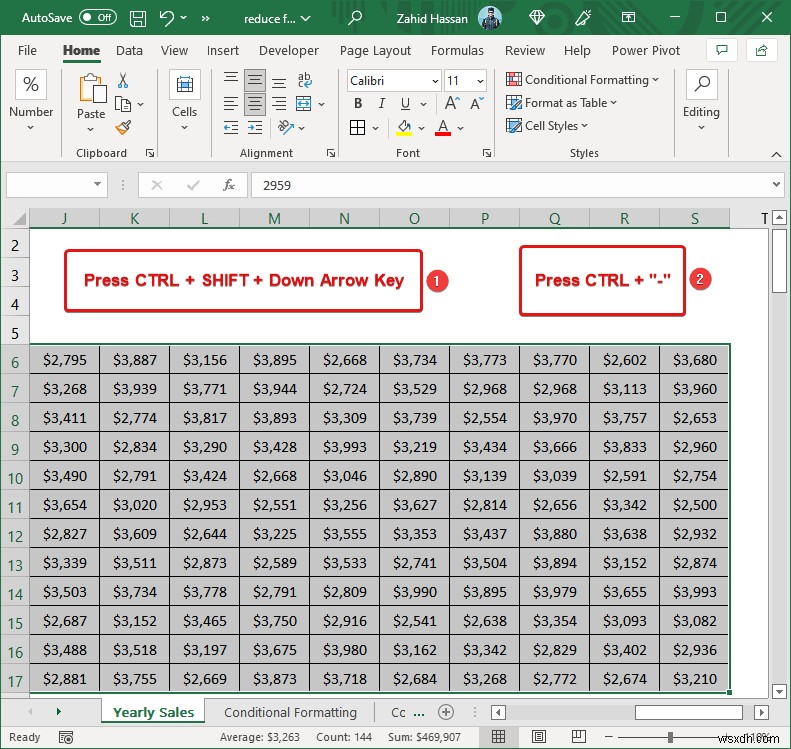Toggle Italic formatting
Image resolution: width=791 pixels, height=749 pixels.
click(x=381, y=103)
